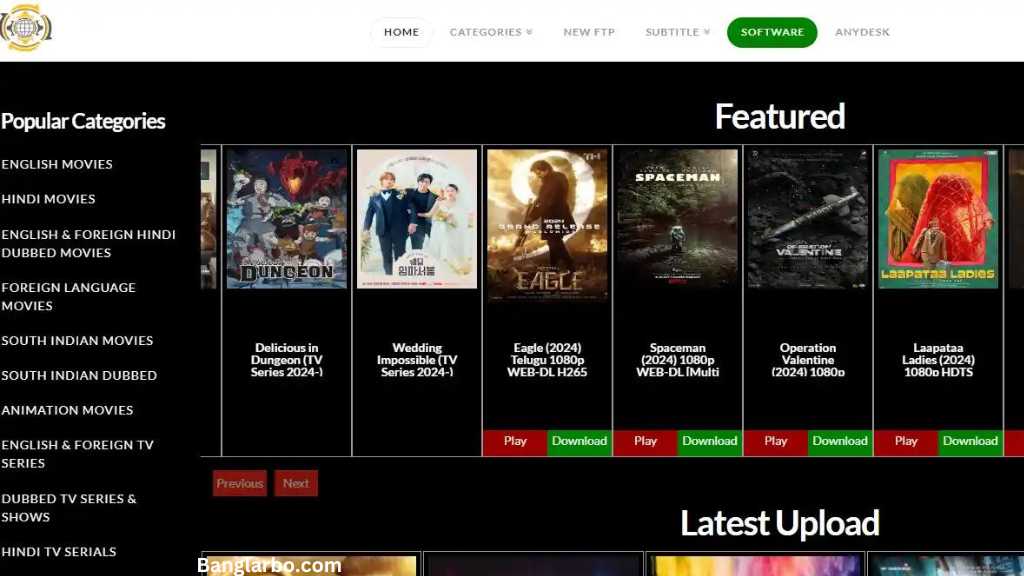Select South Indian Dubbed category
The image size is (1024, 576).
coord(79,375)
